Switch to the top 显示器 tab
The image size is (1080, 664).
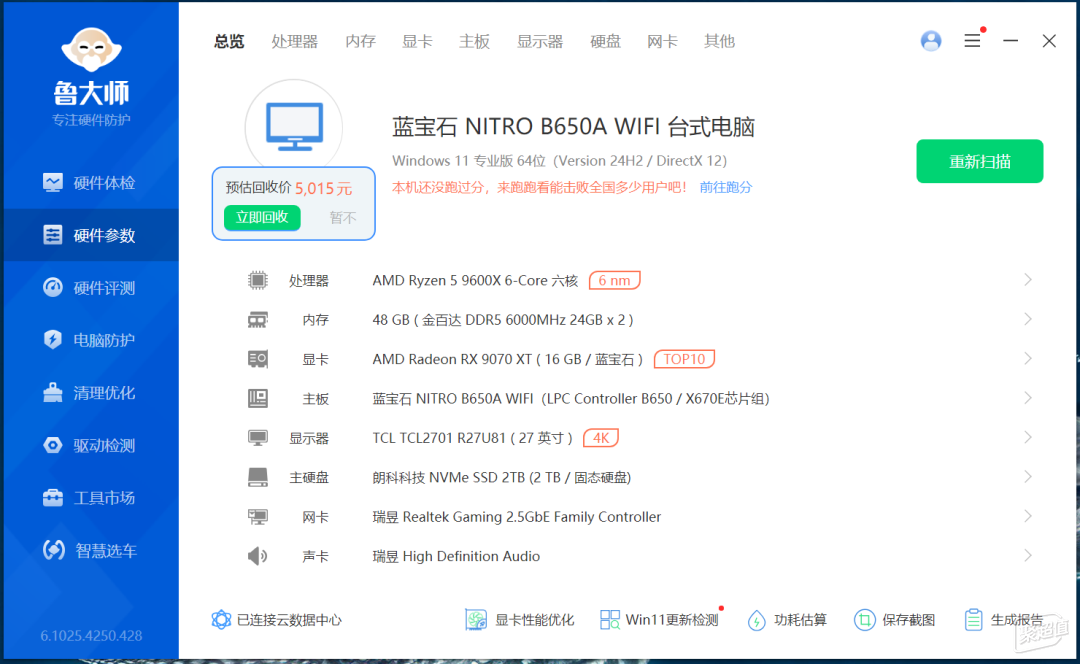(540, 41)
